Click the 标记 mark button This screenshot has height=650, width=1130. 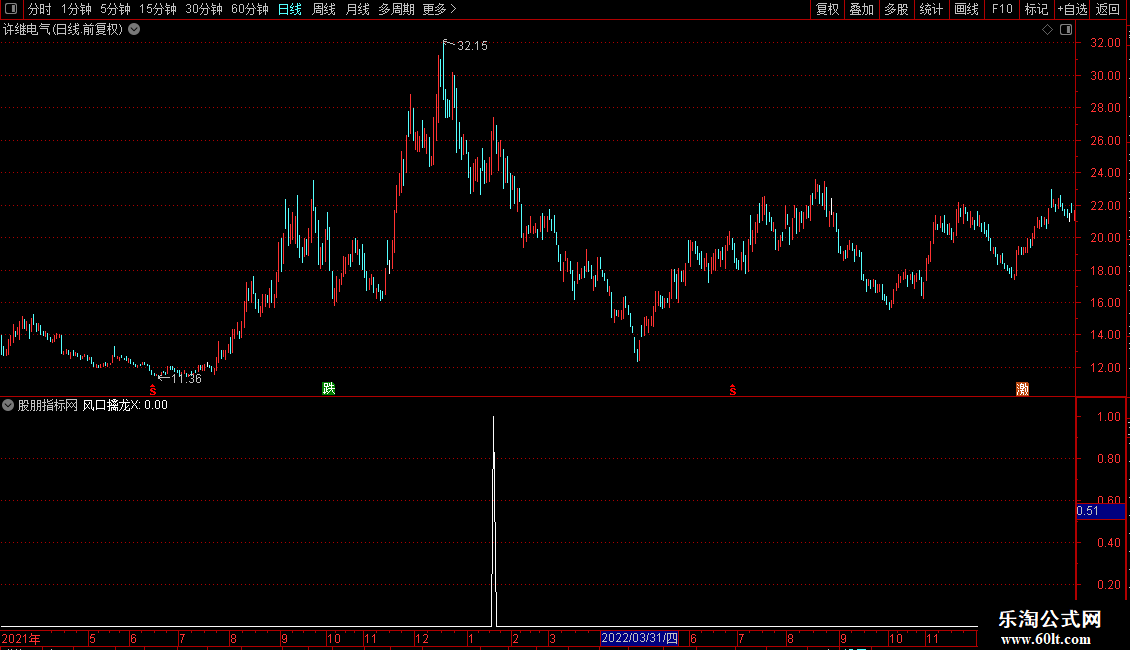point(1036,9)
